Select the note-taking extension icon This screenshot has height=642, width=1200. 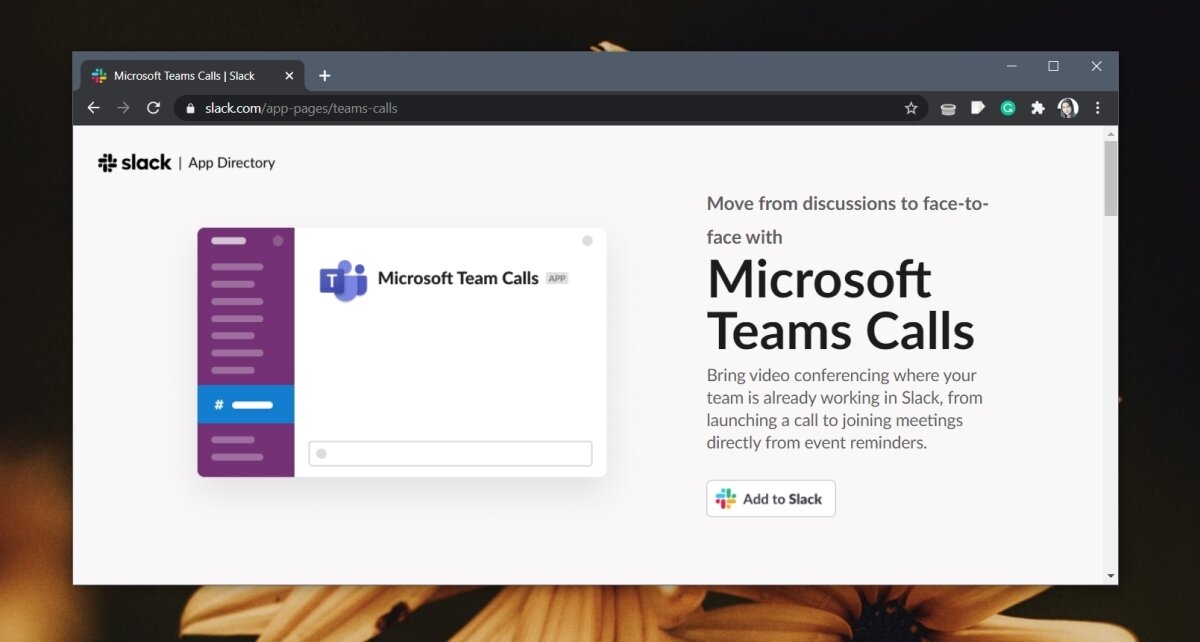pos(977,107)
